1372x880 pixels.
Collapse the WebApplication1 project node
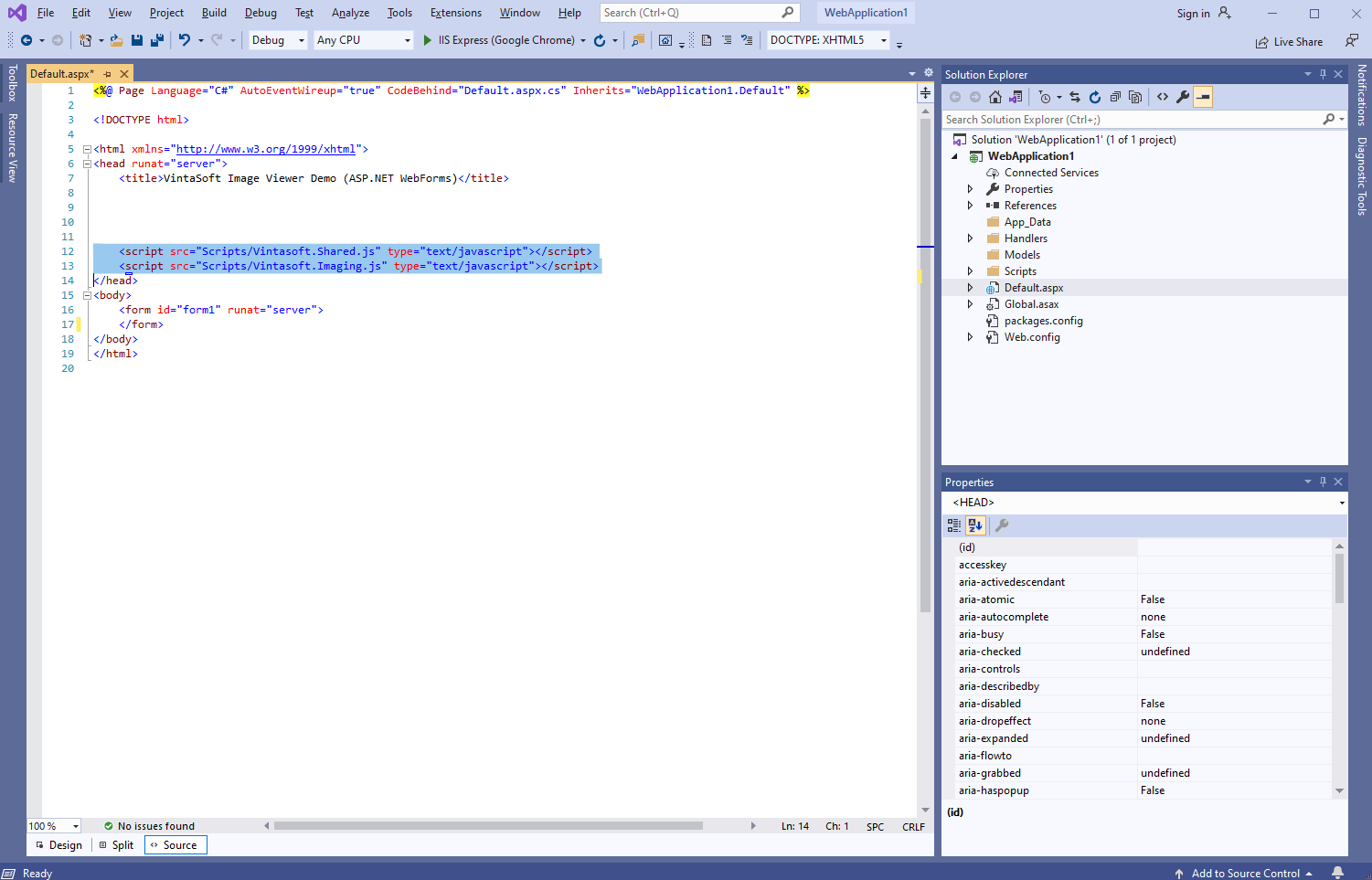coord(955,156)
